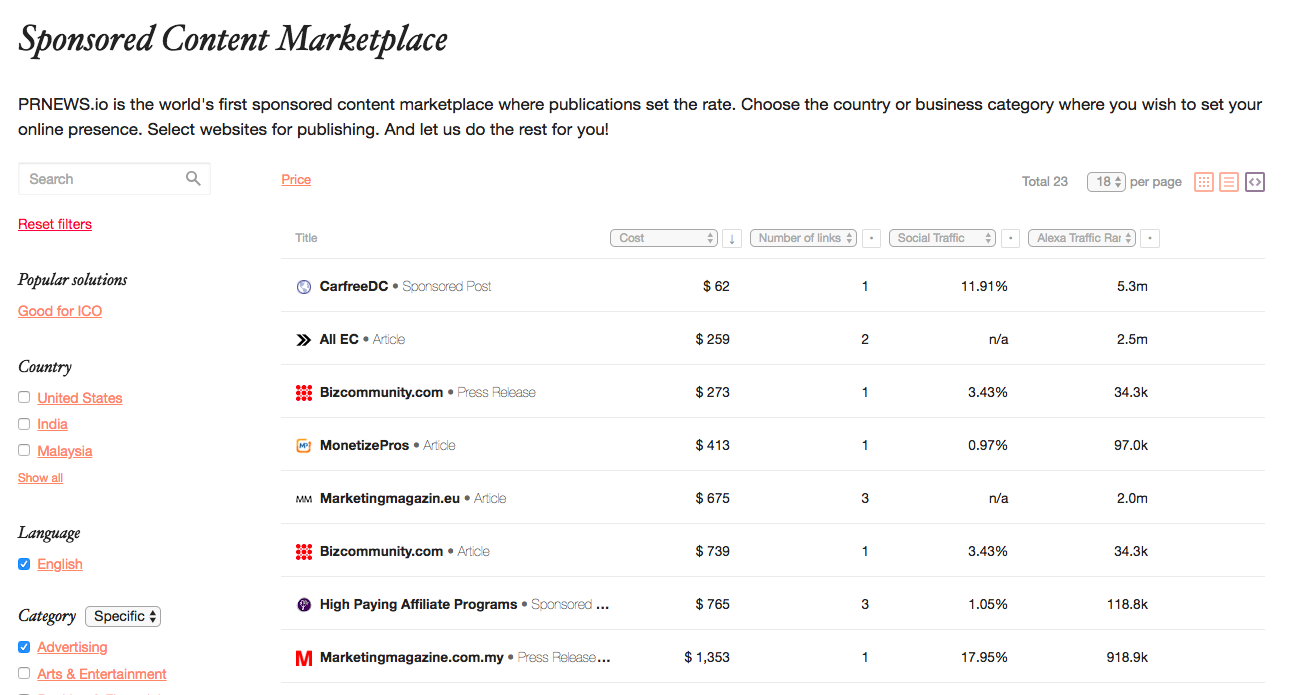This screenshot has height=695, width=1293.
Task: Open the Bizcommunity.com Press Release listing
Action: point(428,392)
